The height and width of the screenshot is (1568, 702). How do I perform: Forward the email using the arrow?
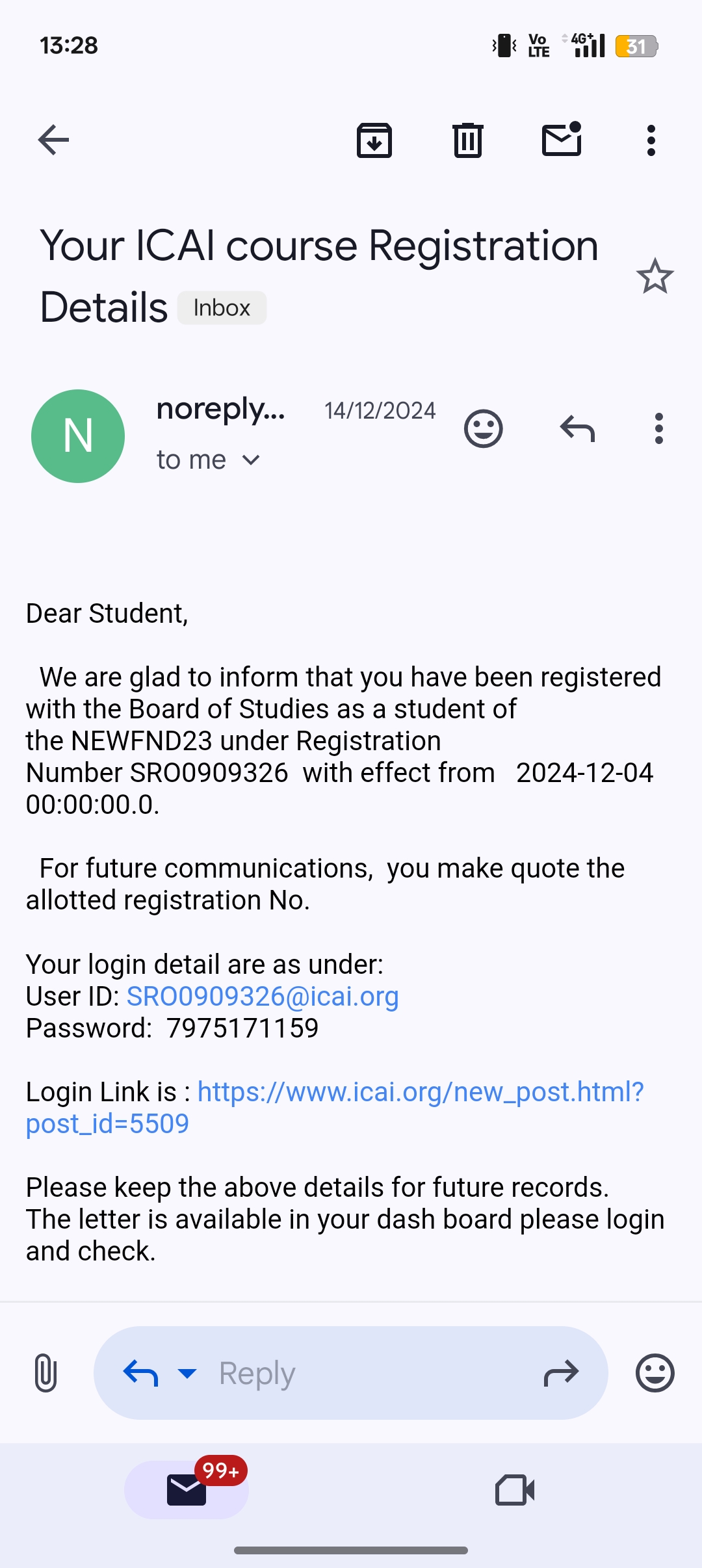click(x=561, y=1373)
